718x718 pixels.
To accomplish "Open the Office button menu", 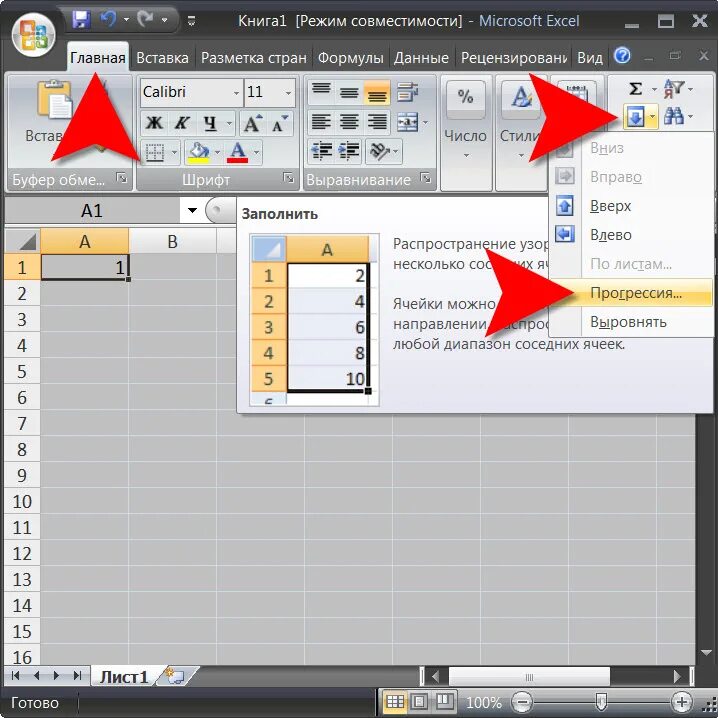I will [x=33, y=35].
